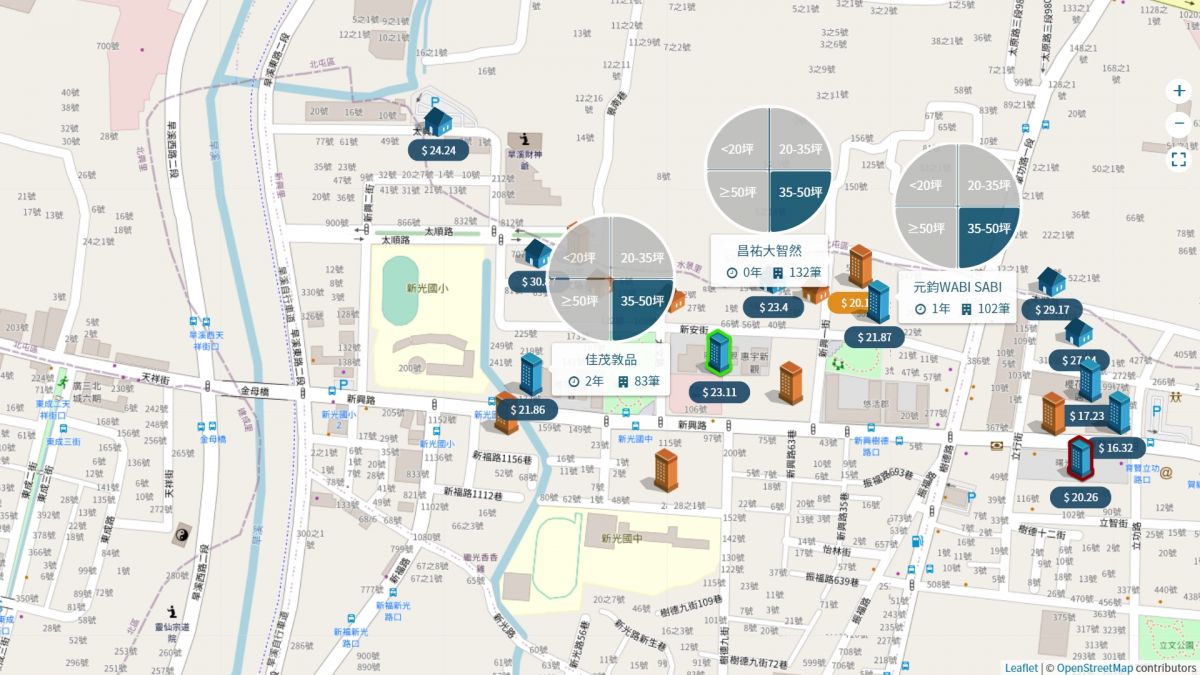Open the $23.11 price label
Image resolution: width=1200 pixels, height=675 pixels.
tap(719, 392)
